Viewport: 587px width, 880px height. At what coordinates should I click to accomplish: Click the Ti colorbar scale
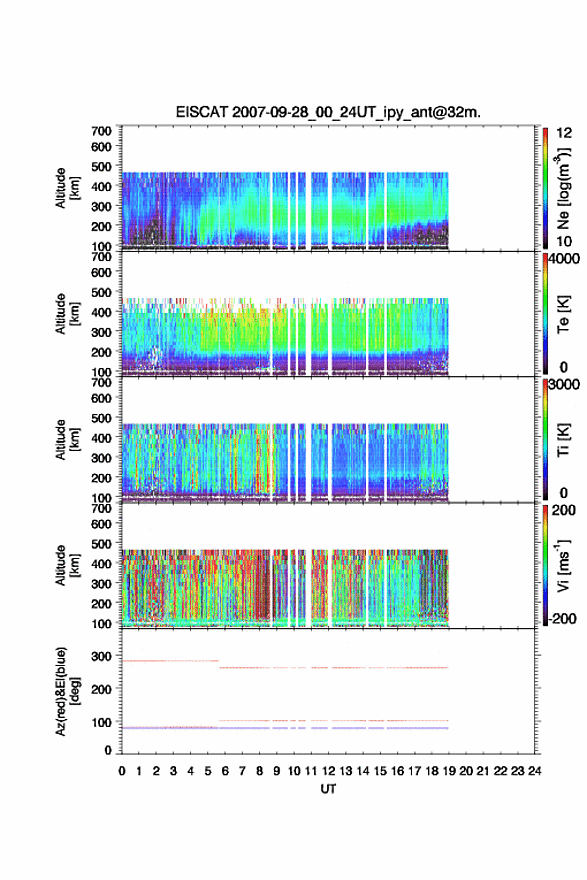(545, 439)
